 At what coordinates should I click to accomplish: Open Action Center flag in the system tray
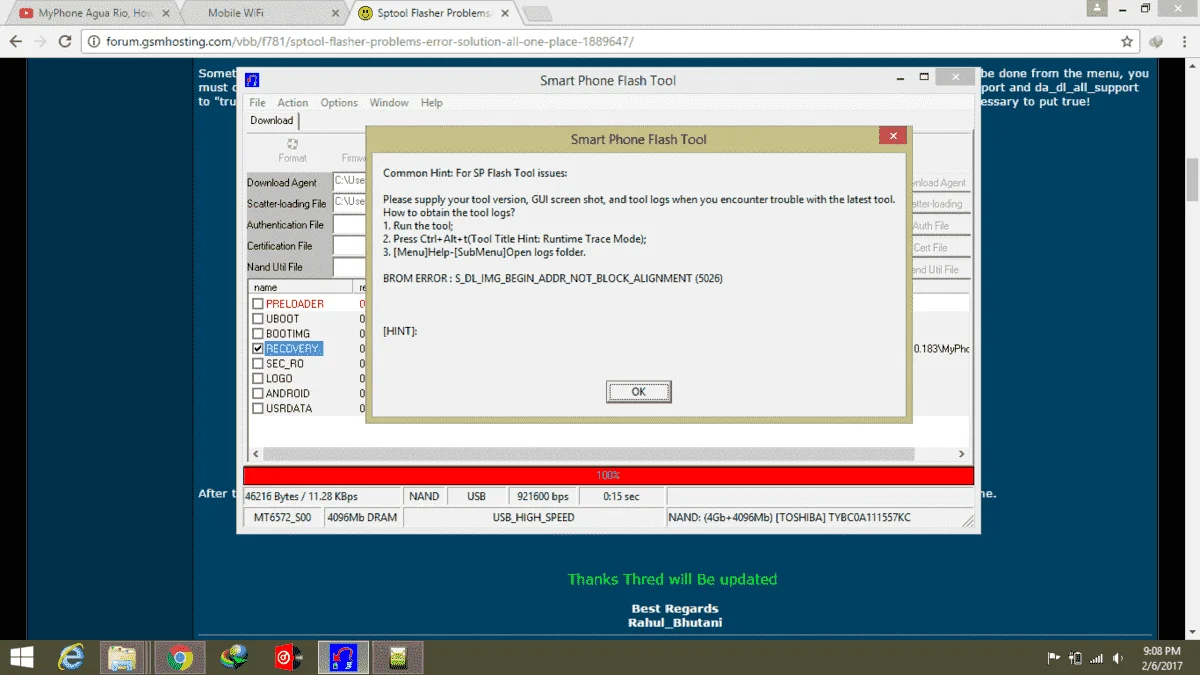[x=1054, y=658]
